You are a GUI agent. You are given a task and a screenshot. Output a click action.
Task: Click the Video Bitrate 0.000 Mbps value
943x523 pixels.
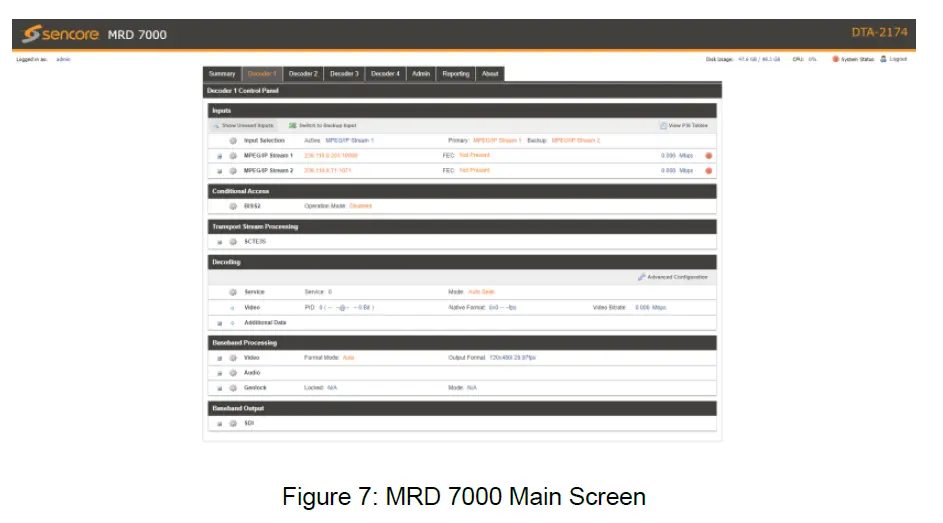tap(651, 308)
